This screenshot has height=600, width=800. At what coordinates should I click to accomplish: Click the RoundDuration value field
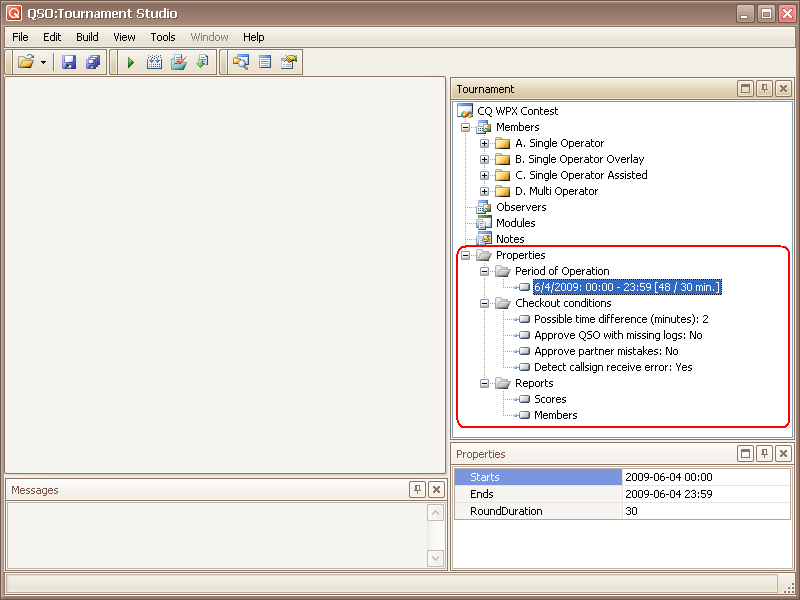(704, 511)
